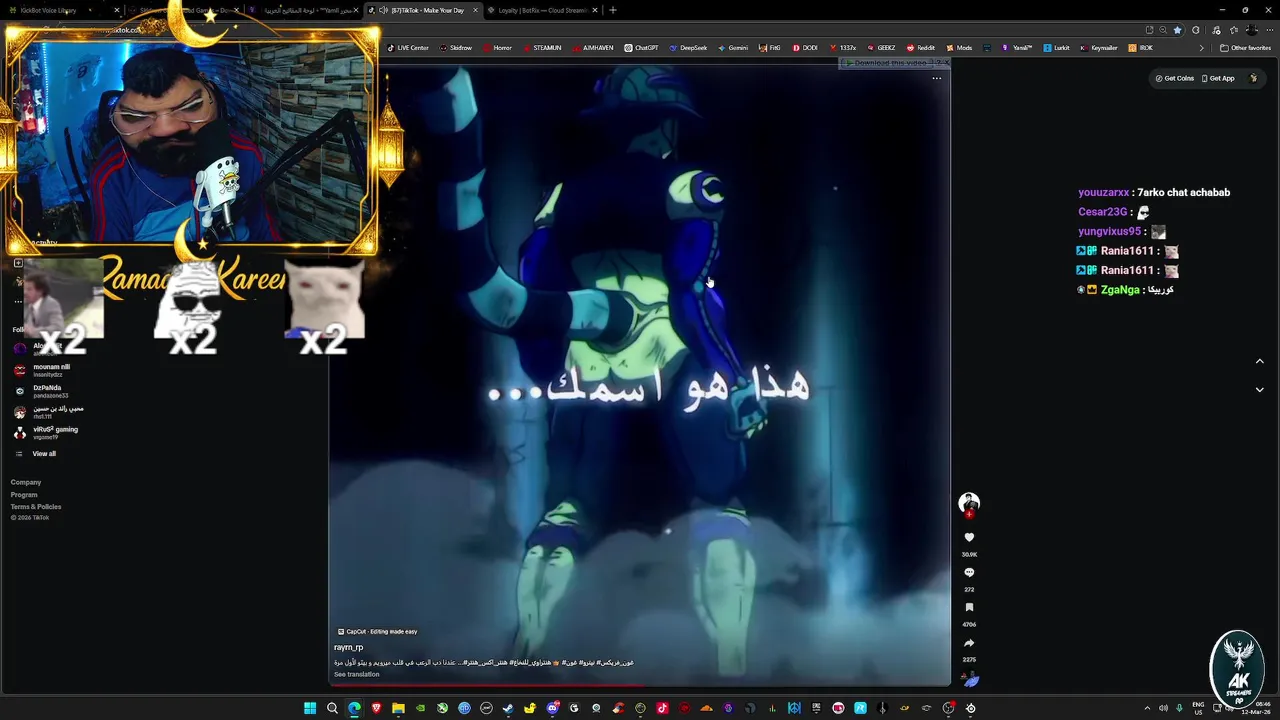Screen dimensions: 1280x720
Task: Open View all in the following list
Action: point(44,454)
